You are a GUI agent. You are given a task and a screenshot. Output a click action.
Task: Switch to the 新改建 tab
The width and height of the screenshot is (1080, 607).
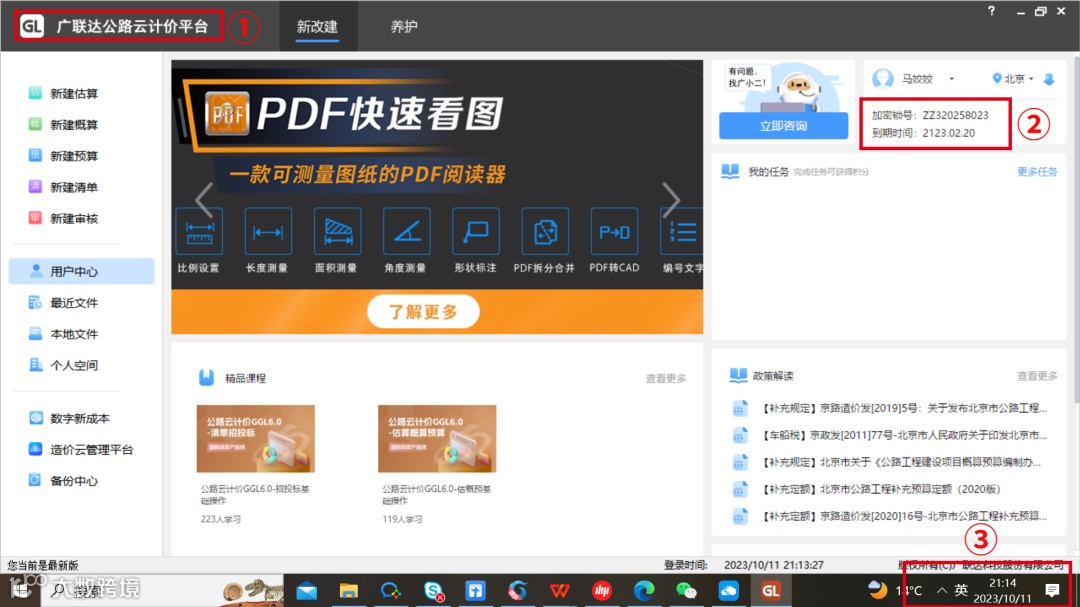[318, 27]
